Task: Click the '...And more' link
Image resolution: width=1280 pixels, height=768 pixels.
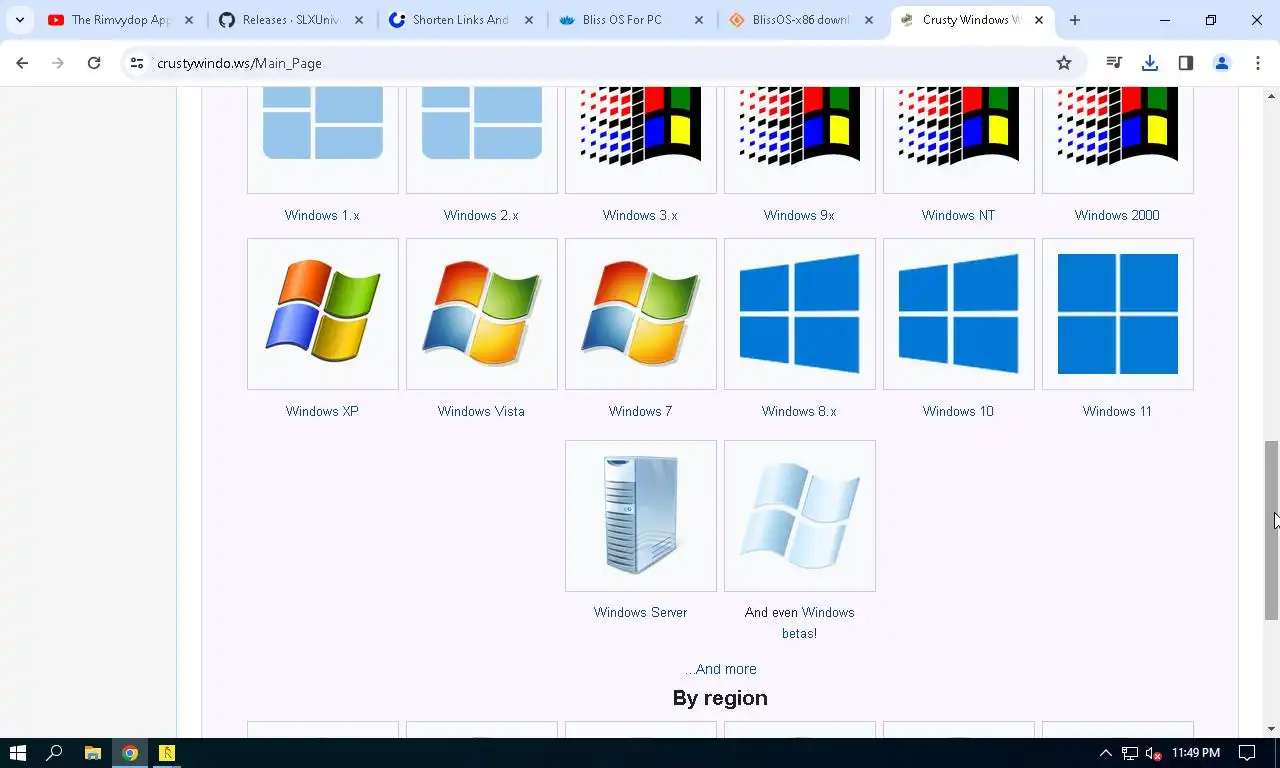Action: (x=720, y=669)
